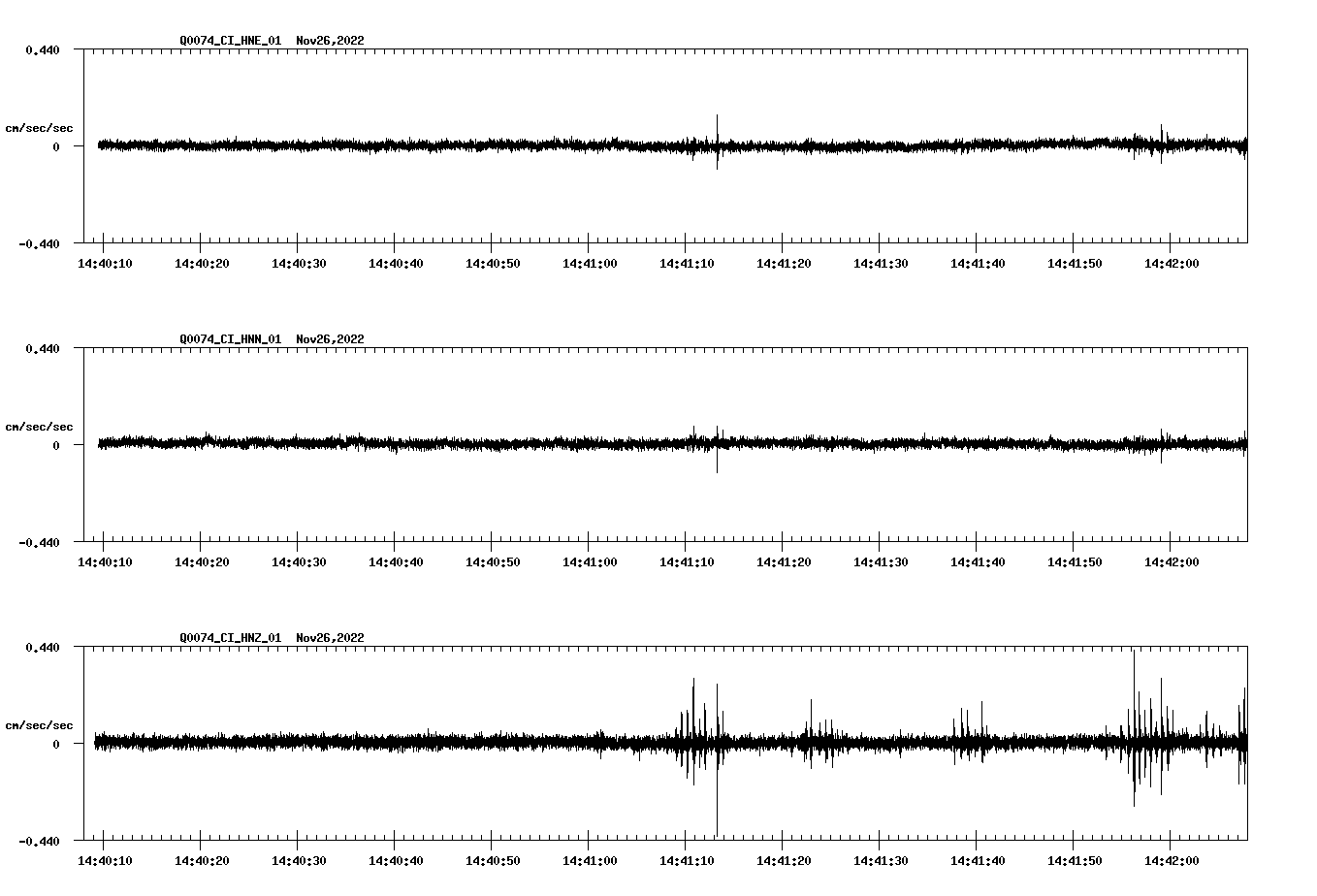Click the Q0074_CI_HNN_01 Nov26,2022 plot title

(x=272, y=339)
